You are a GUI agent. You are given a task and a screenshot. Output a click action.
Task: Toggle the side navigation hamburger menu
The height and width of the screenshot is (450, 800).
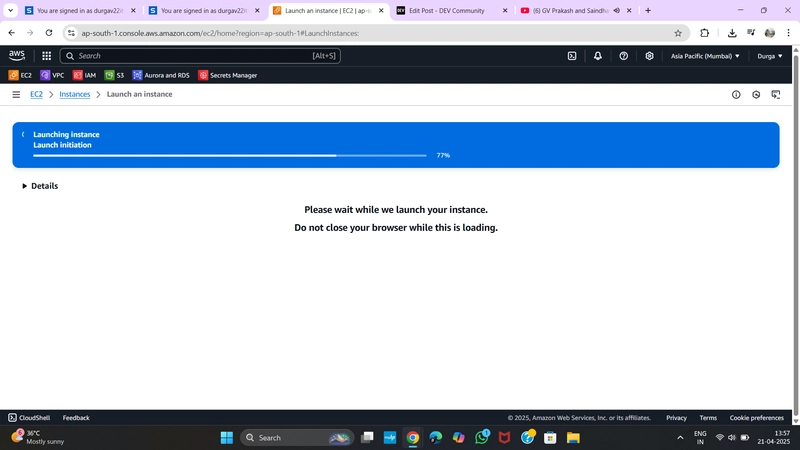click(x=16, y=94)
